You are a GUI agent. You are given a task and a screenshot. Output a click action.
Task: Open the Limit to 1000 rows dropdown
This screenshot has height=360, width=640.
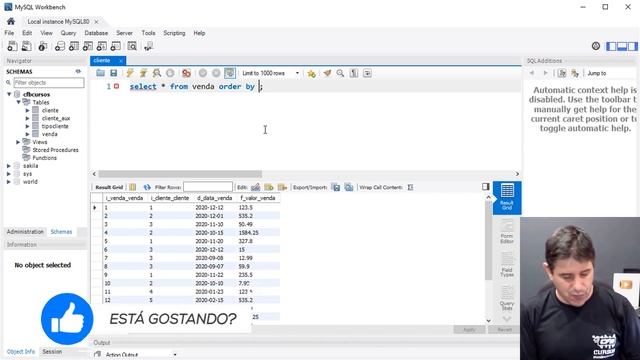coord(270,73)
